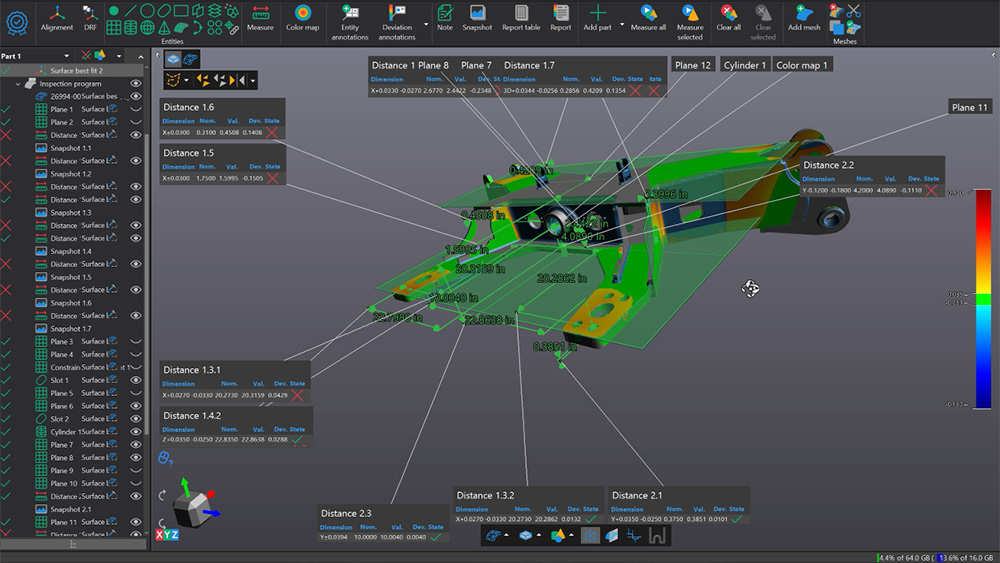This screenshot has width=1000, height=563.
Task: Open the Part 1 dropdown
Action: pyautogui.click(x=66, y=56)
